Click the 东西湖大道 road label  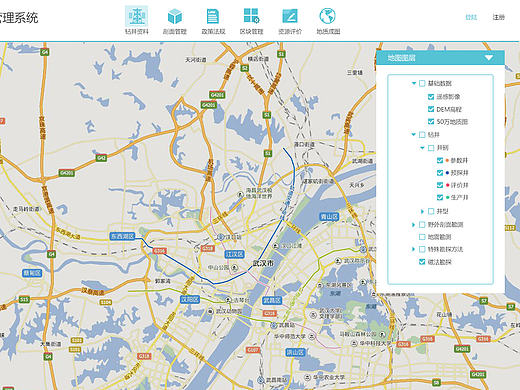tap(68, 233)
